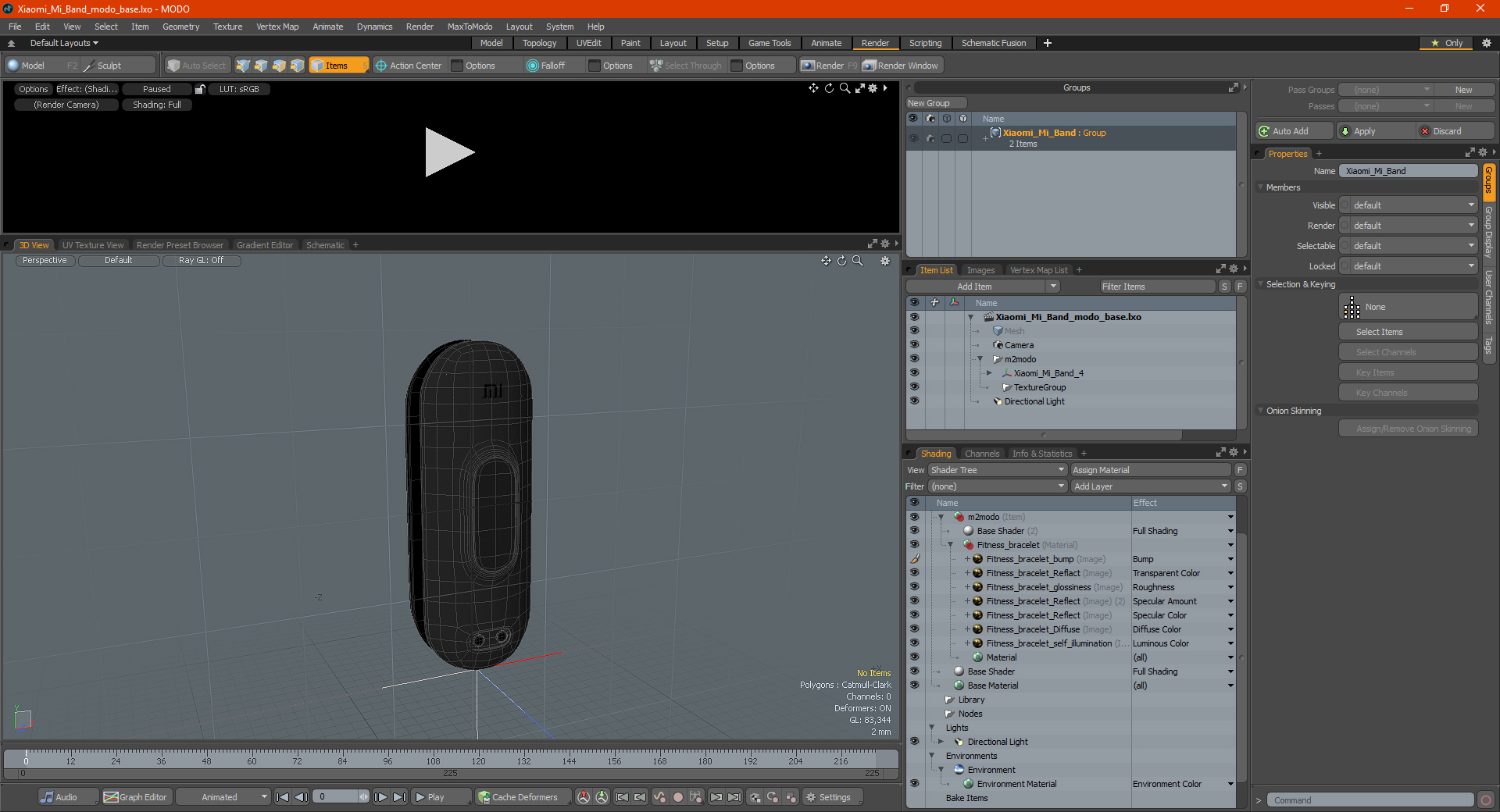The image size is (1500, 812).
Task: Toggle visibility of Environment Material
Action: coord(914,784)
